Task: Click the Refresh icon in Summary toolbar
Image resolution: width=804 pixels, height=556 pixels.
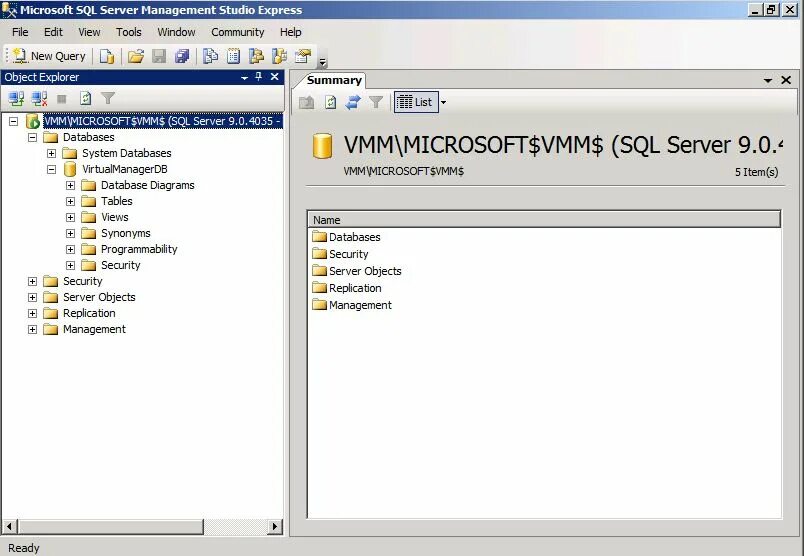Action: [331, 102]
